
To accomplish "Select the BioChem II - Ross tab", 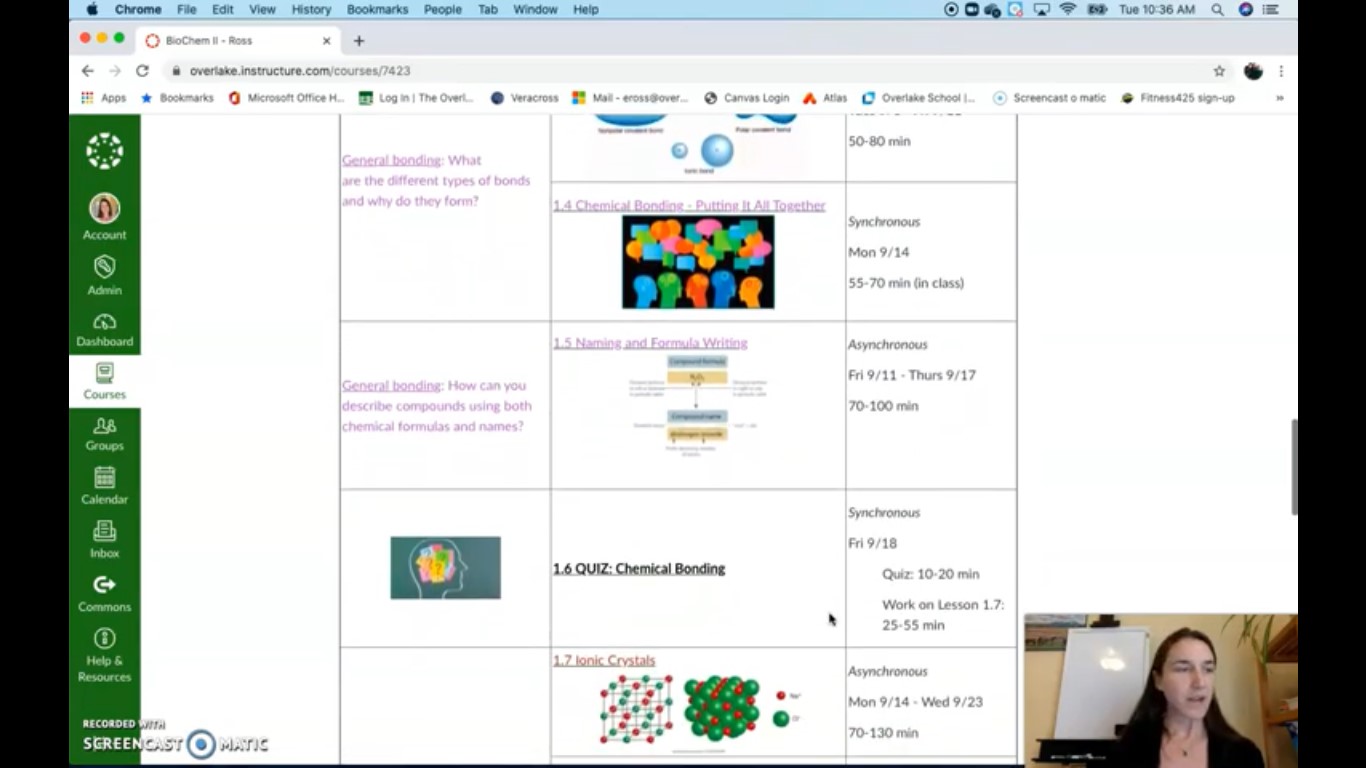I will pyautogui.click(x=238, y=41).
